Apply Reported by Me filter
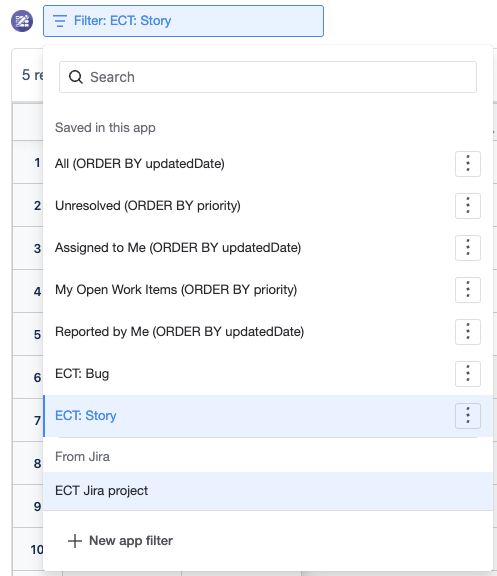This screenshot has height=576, width=497. pyautogui.click(x=179, y=332)
